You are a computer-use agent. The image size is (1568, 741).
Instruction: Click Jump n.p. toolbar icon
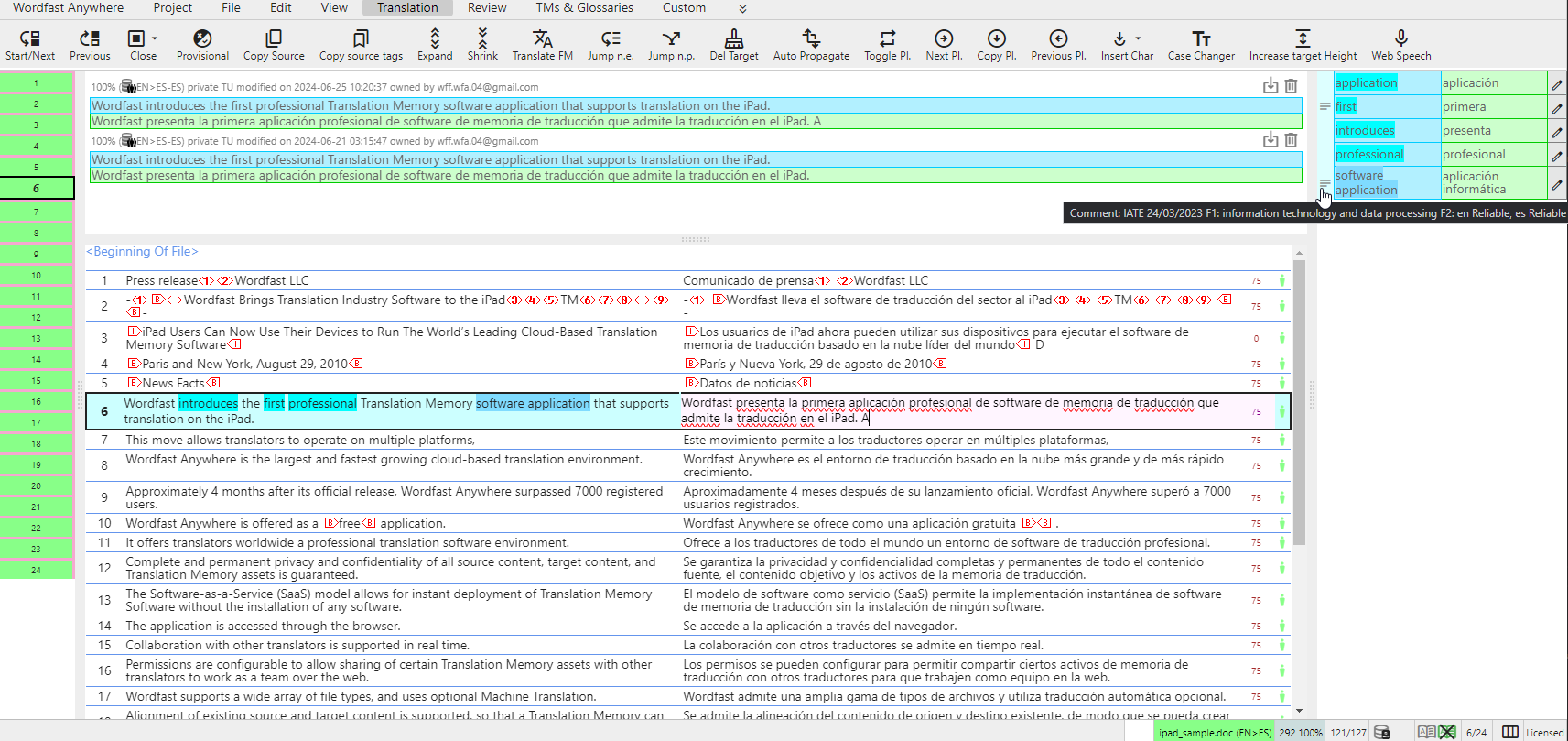point(671,38)
